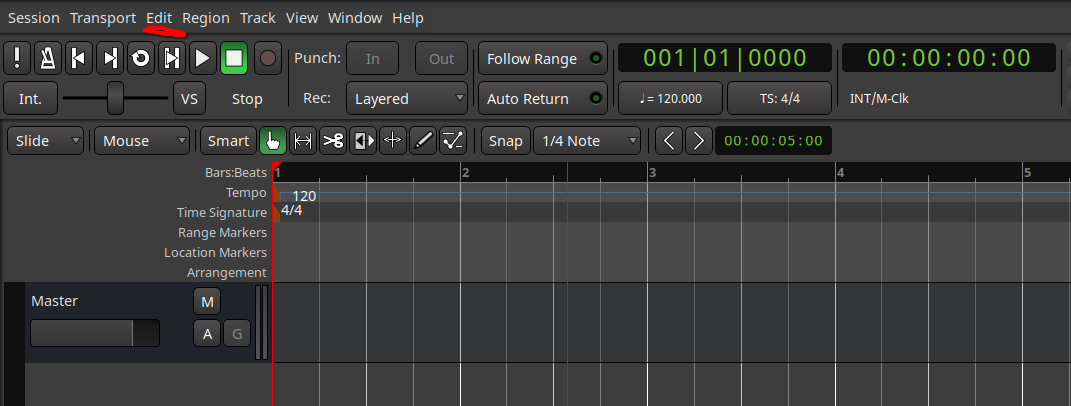
Task: Toggle the metronome click
Action: pyautogui.click(x=47, y=58)
